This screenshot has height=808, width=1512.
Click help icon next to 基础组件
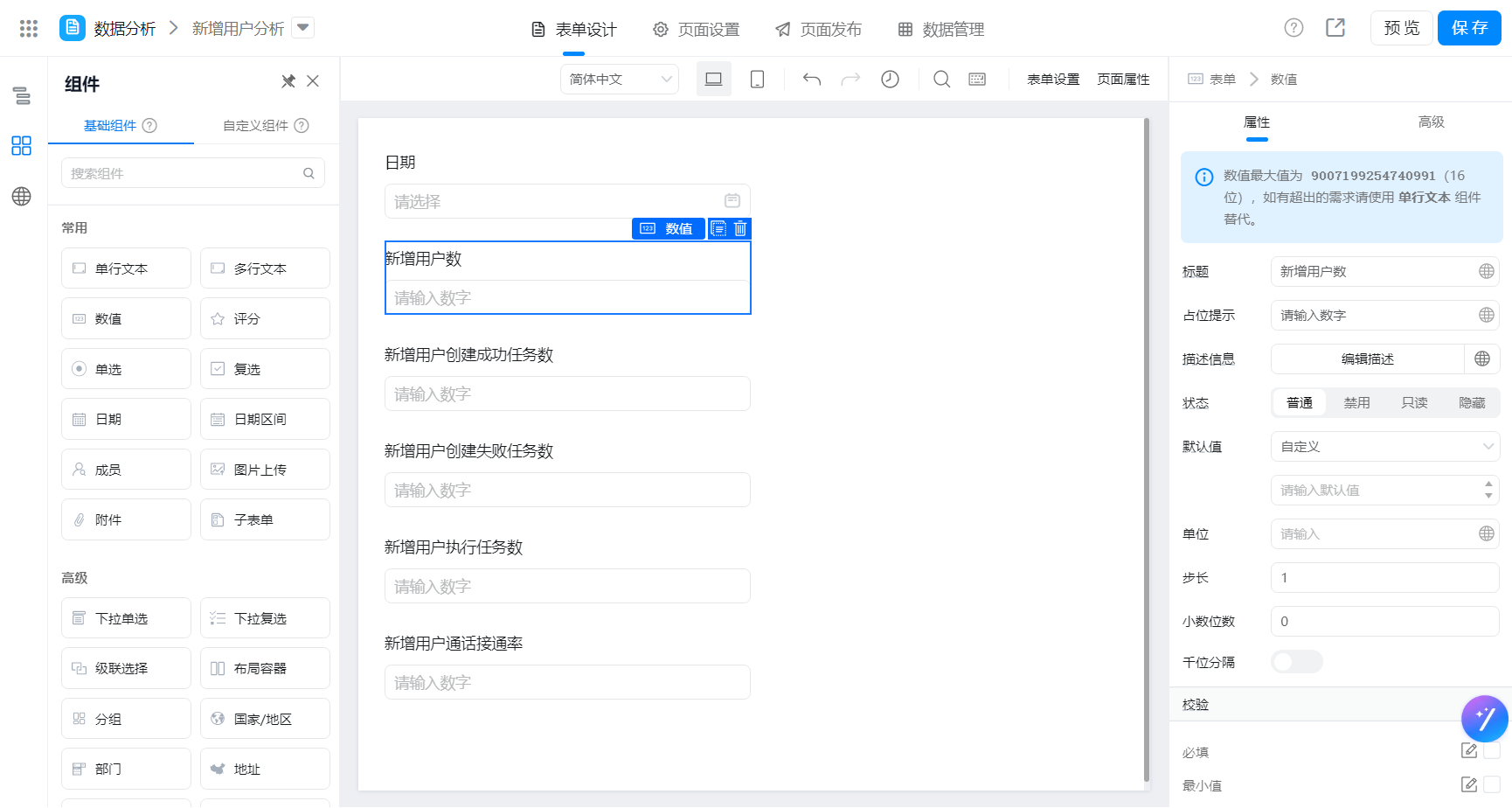pos(149,125)
